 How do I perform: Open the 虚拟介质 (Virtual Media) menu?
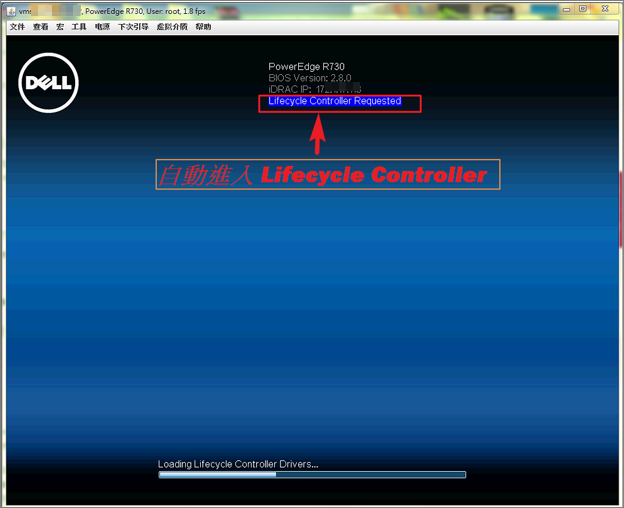tap(172, 27)
